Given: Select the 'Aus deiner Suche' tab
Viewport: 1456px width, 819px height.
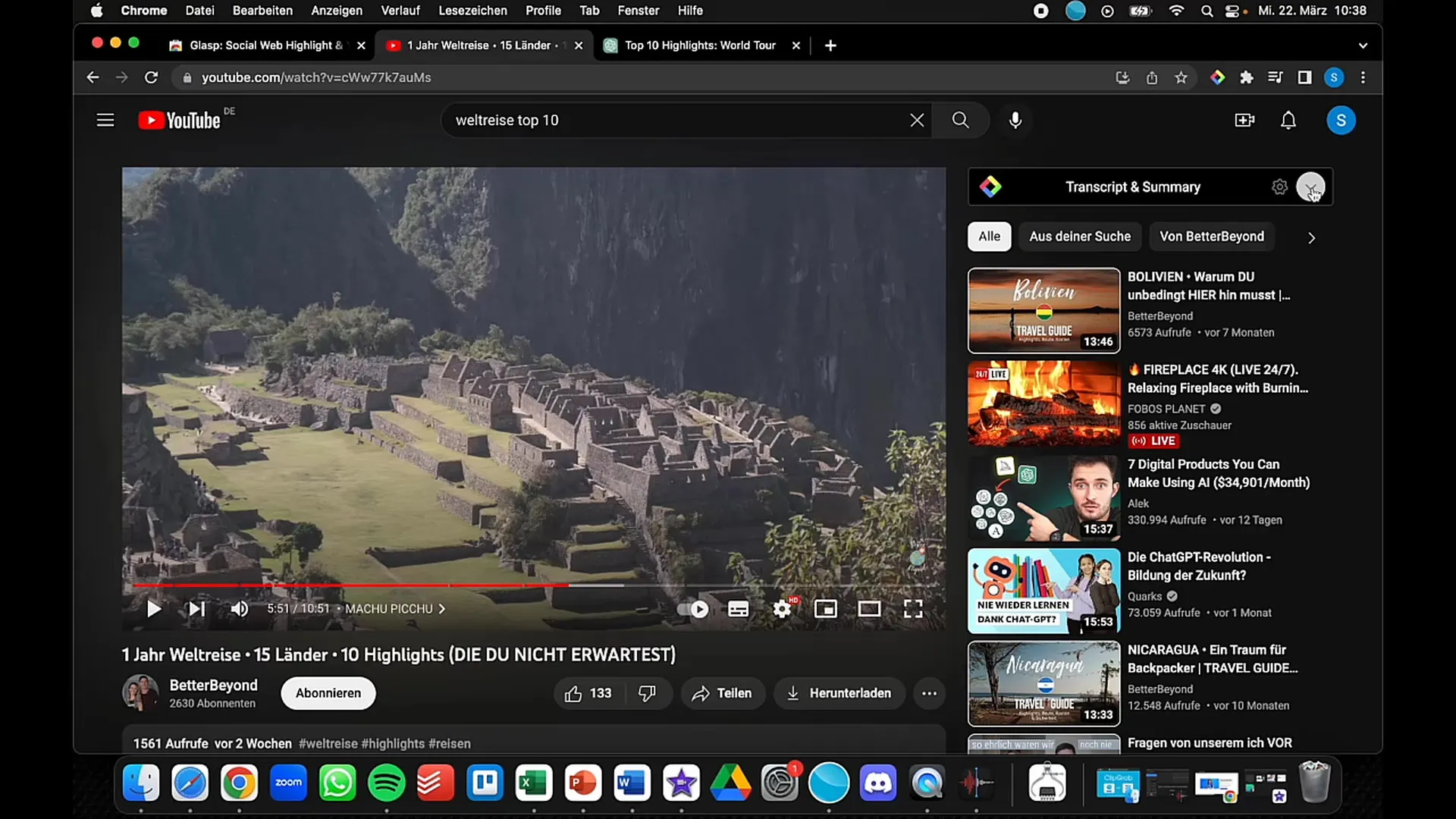Looking at the screenshot, I should pyautogui.click(x=1080, y=236).
